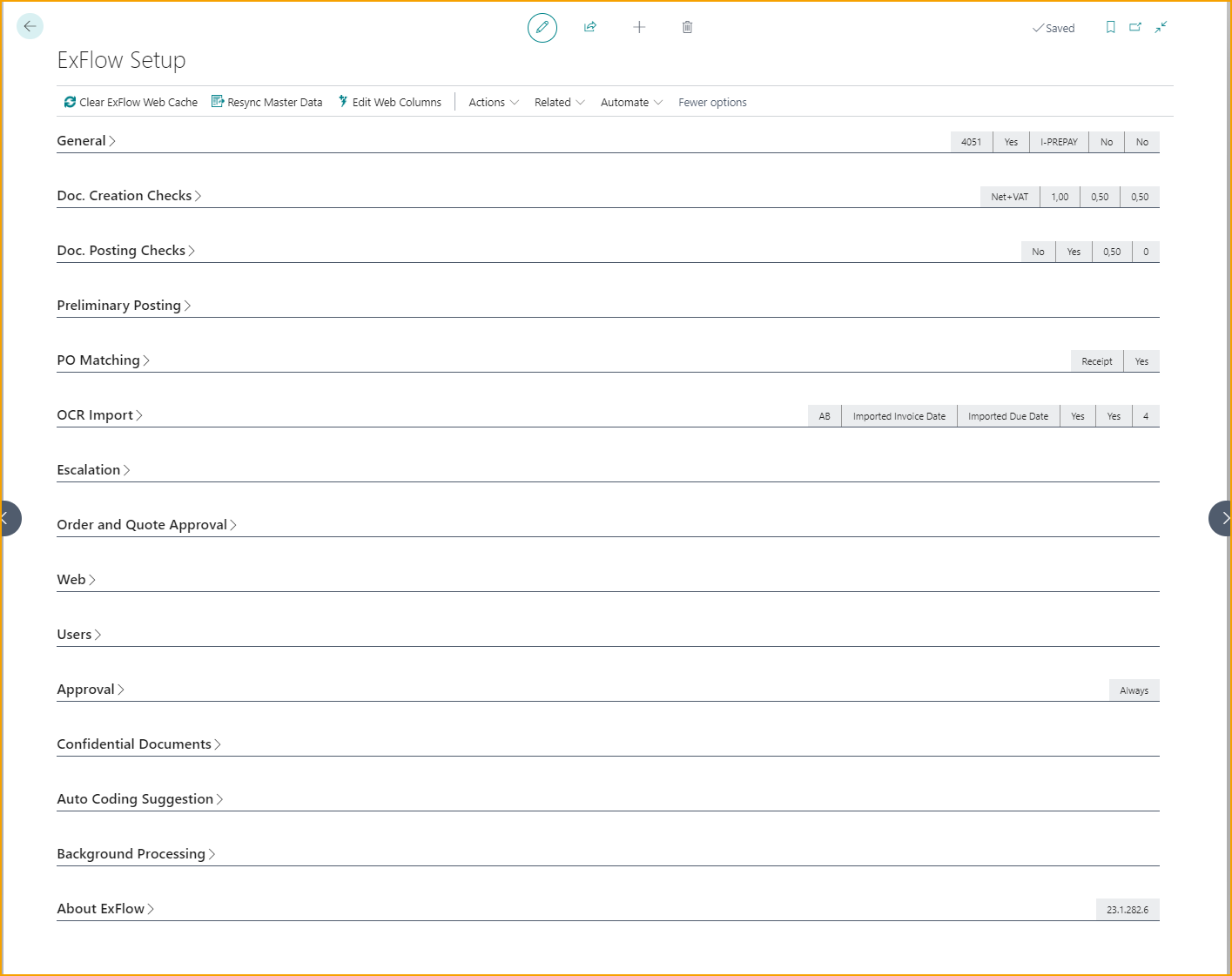Viewport: 1232px width, 976px height.
Task: Expand the PO Matching section
Action: pyautogui.click(x=104, y=360)
